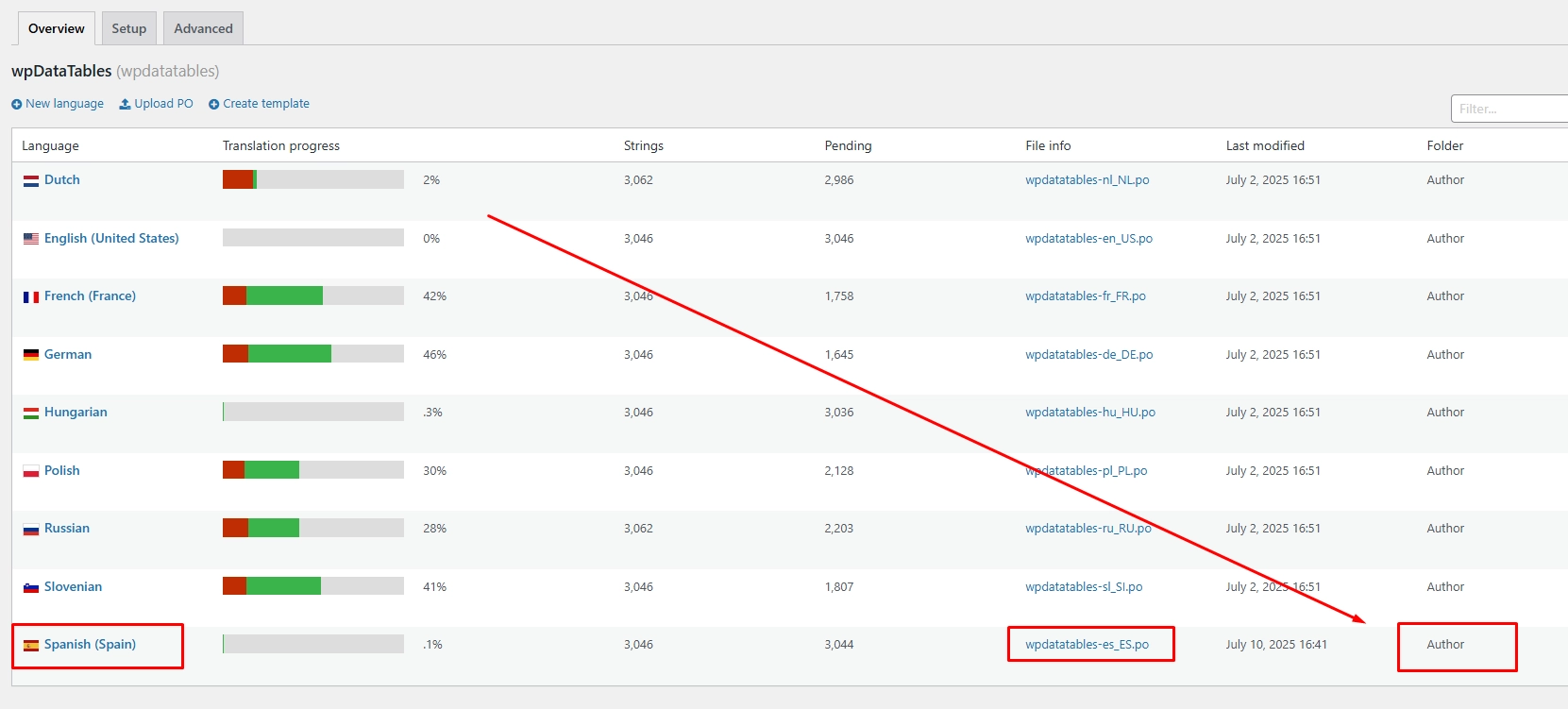The width and height of the screenshot is (1568, 709).
Task: Click the wpDataTables heading text
Action: pos(61,71)
